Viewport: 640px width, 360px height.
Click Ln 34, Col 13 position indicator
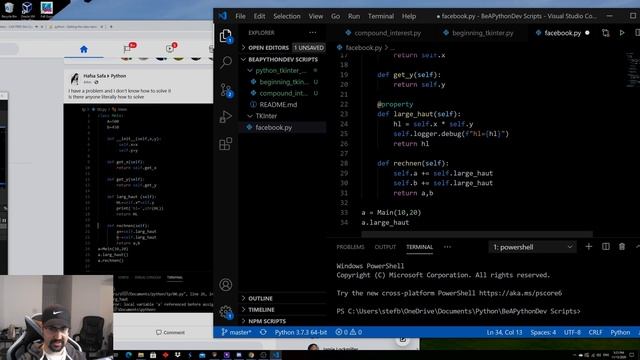pyautogui.click(x=504, y=332)
